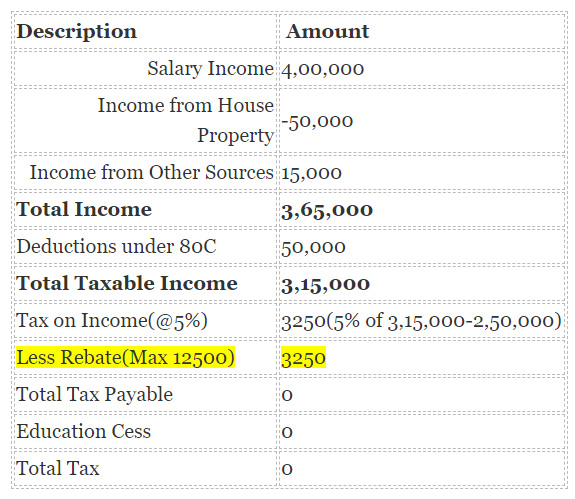Click the 3250 tax calculation cell
Screen dimensions: 575x499
pyautogui.click(x=421, y=321)
